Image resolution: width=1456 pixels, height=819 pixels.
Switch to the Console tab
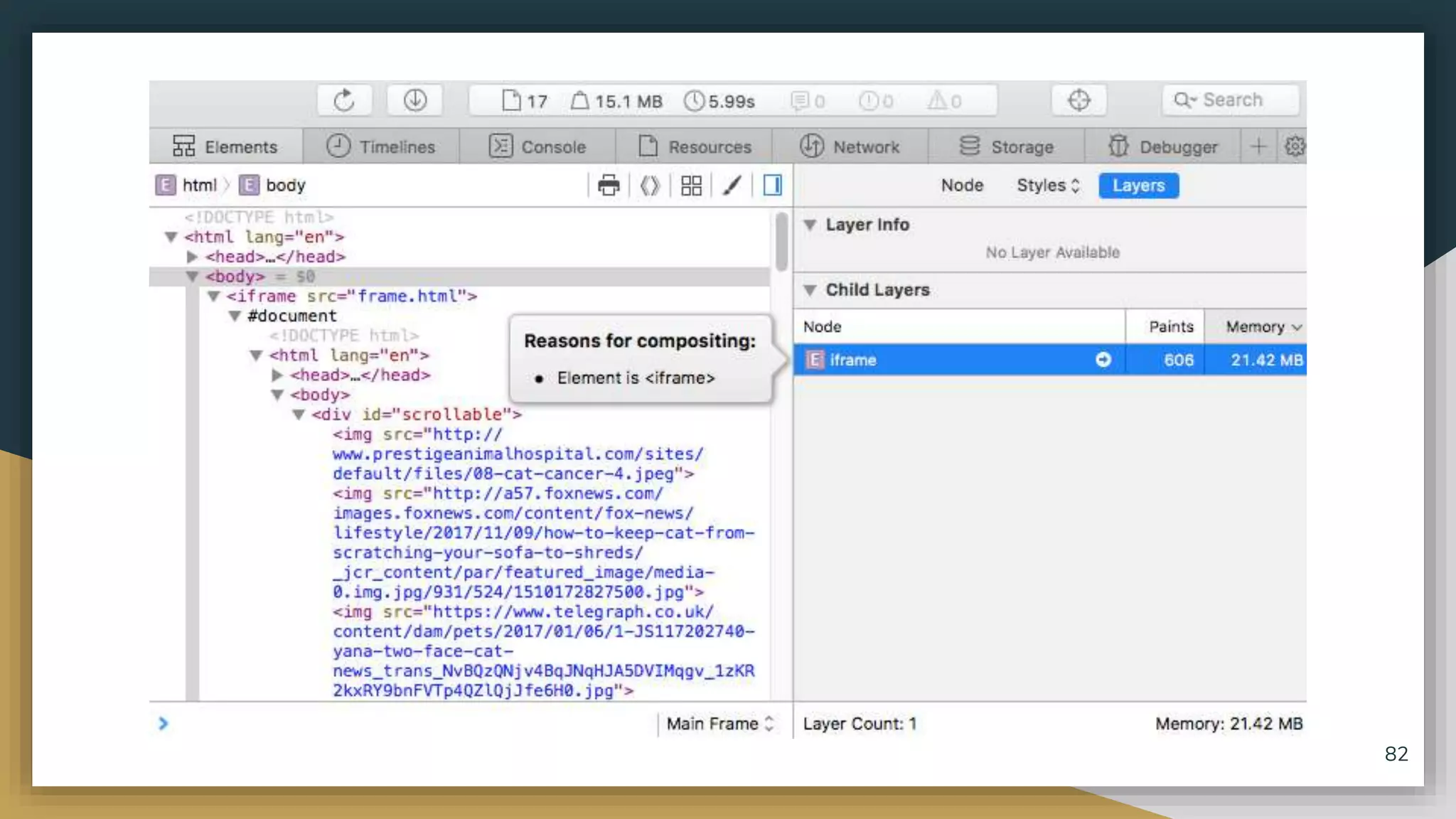point(538,146)
